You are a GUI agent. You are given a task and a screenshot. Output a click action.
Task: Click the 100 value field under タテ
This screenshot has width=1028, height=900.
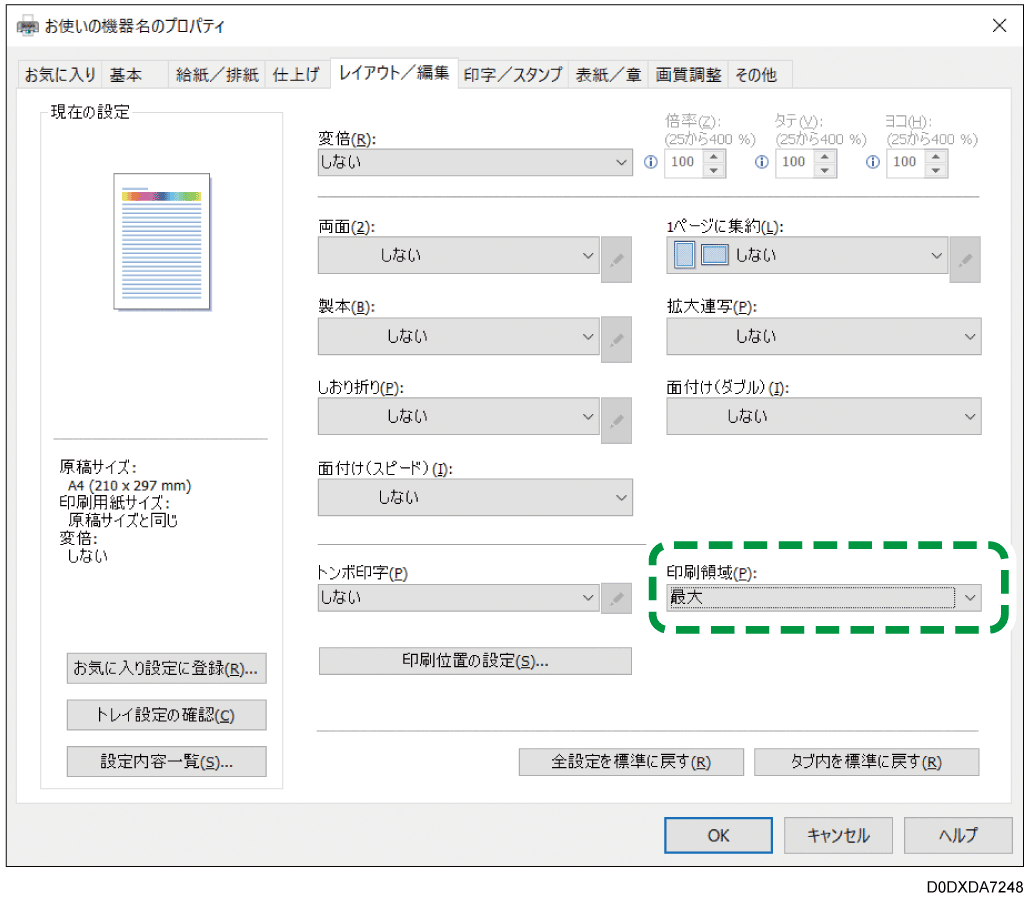[x=796, y=162]
